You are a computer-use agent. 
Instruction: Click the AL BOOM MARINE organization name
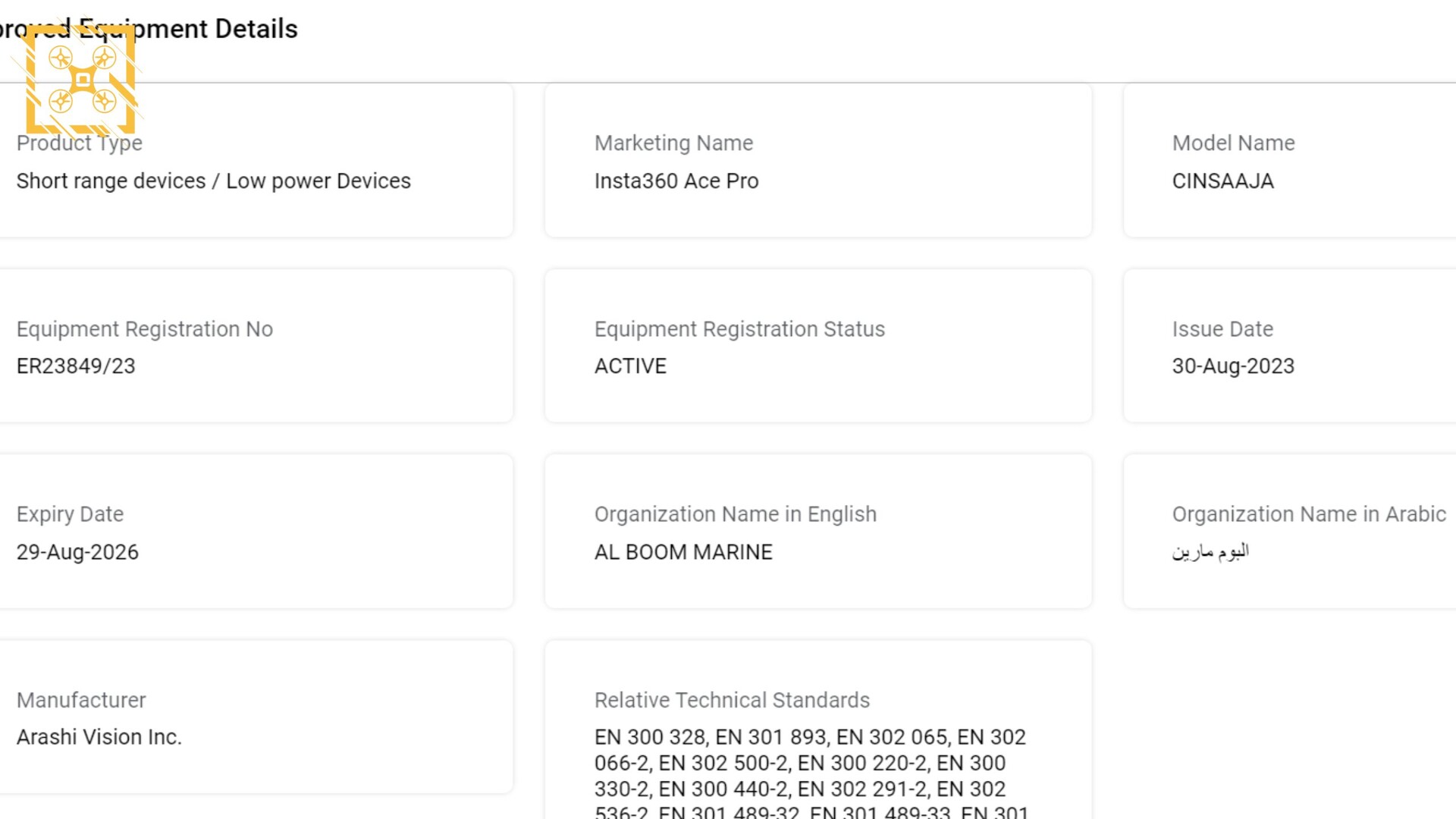point(683,552)
